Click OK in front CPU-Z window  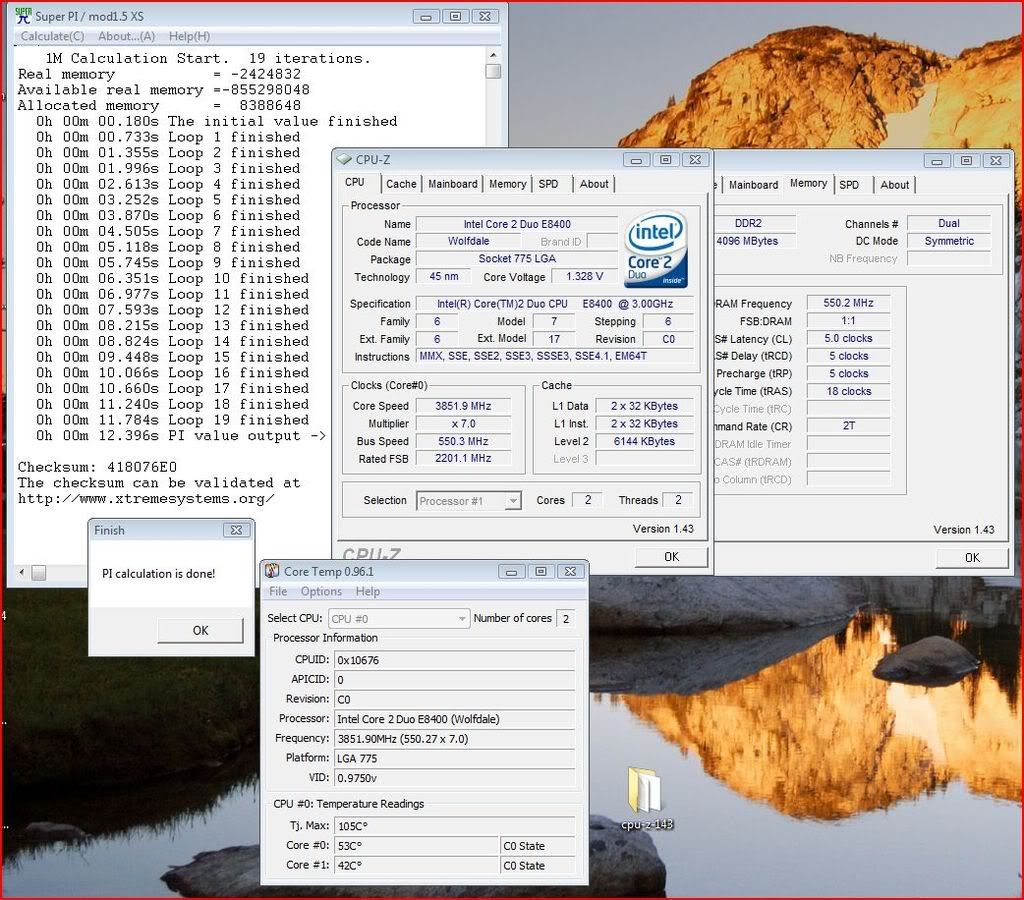[671, 556]
